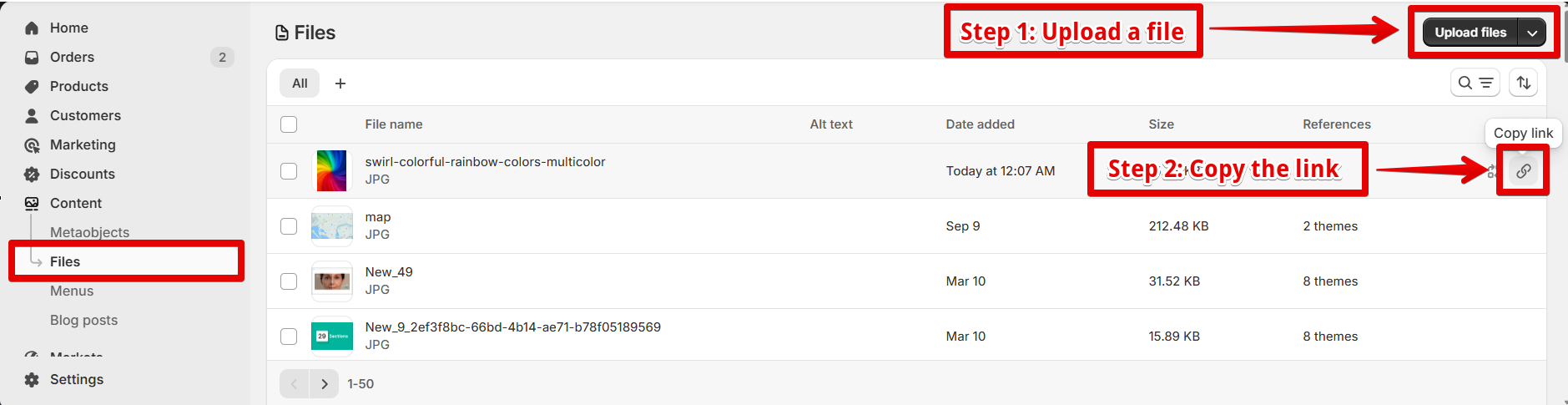Expand the Upload files dropdown arrow
The width and height of the screenshot is (1568, 405).
pyautogui.click(x=1532, y=33)
